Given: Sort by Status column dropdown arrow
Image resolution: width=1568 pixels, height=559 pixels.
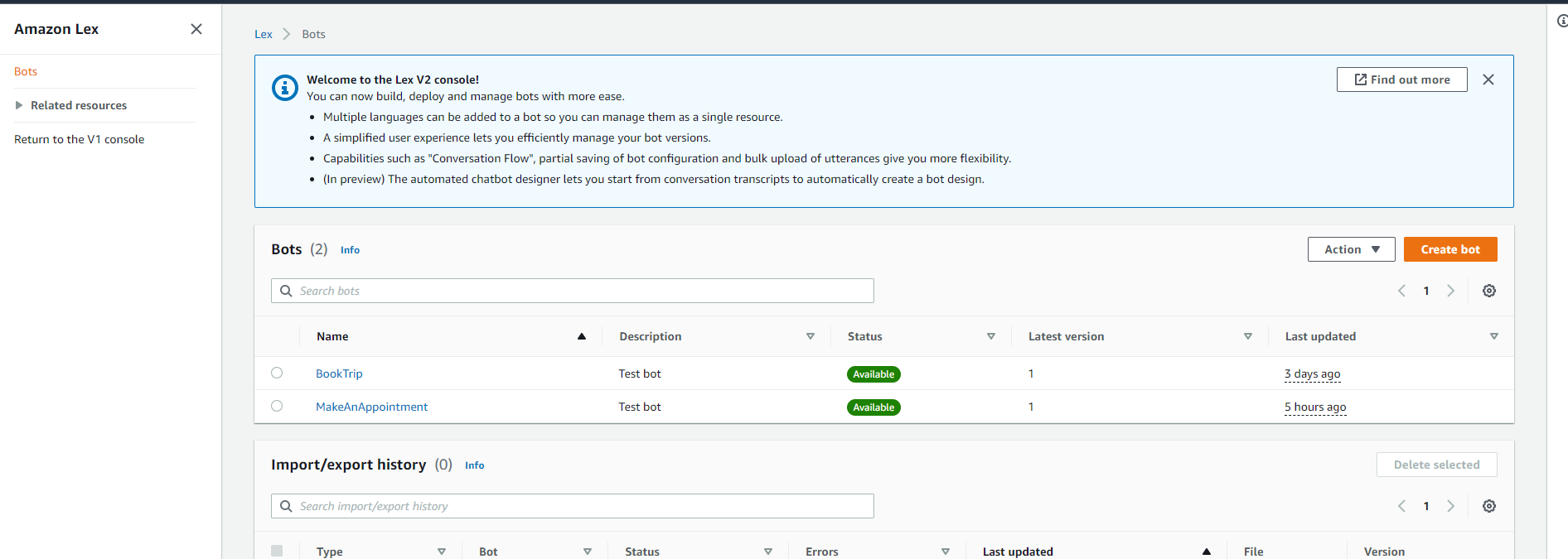Looking at the screenshot, I should click(x=990, y=336).
